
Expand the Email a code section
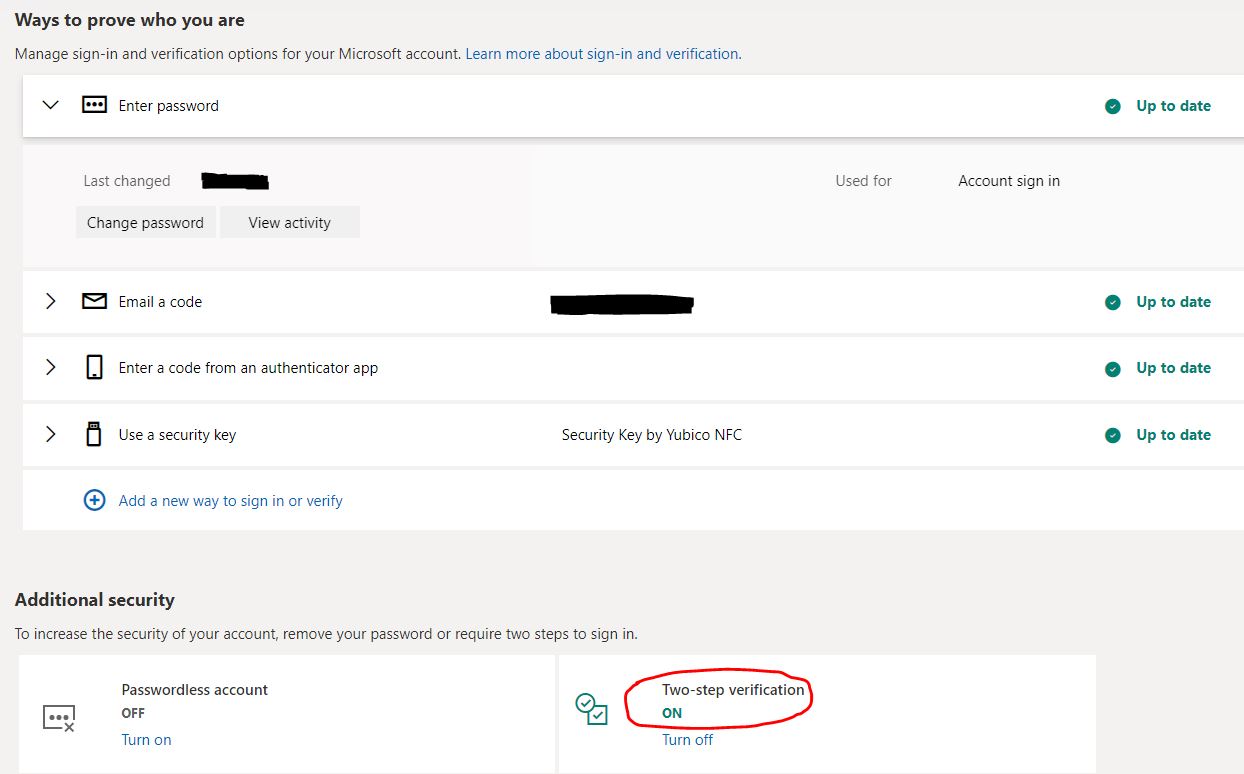tap(51, 301)
